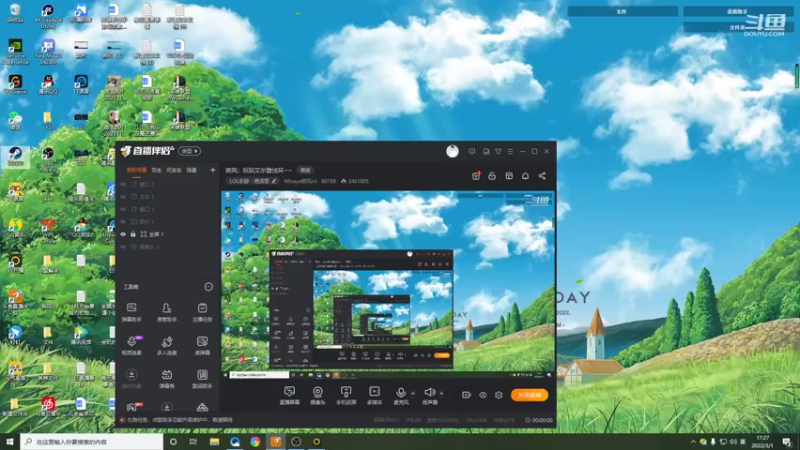
Task: Click the plus icon to add a scene
Action: point(213,170)
